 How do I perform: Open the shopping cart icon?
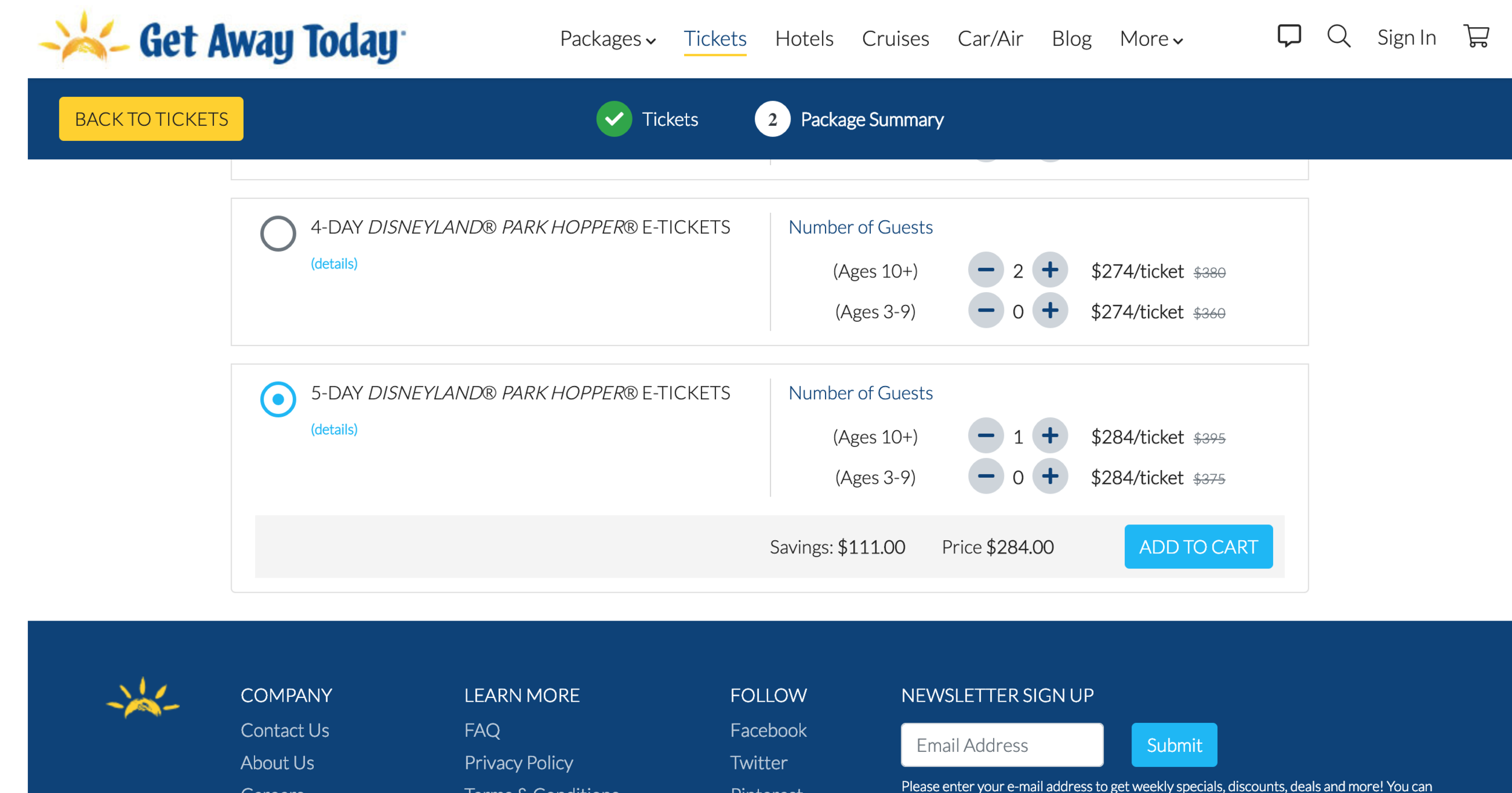point(1476,36)
